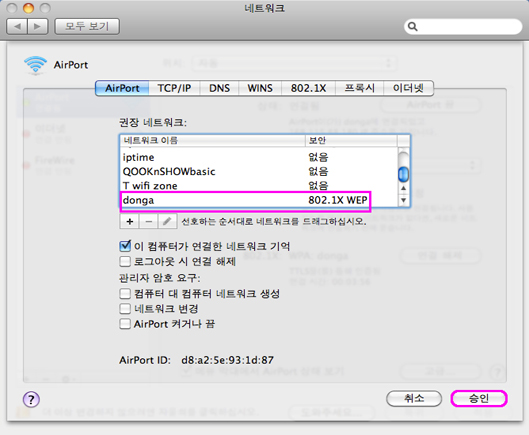
Task: Check the 네트워크 변경 checkbox
Action: click(125, 308)
